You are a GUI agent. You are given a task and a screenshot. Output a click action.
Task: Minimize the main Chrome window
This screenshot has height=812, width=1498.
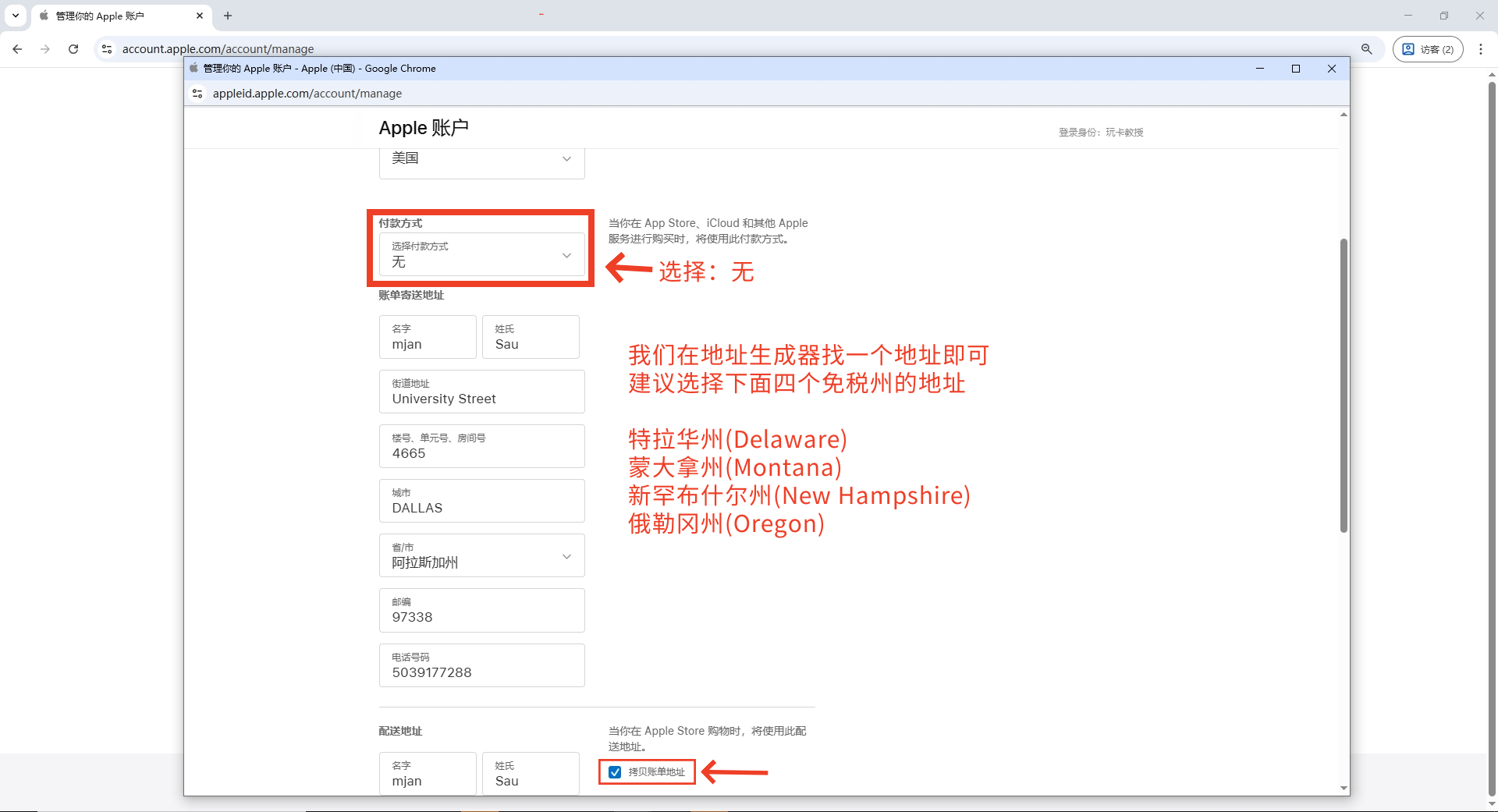click(x=1408, y=16)
